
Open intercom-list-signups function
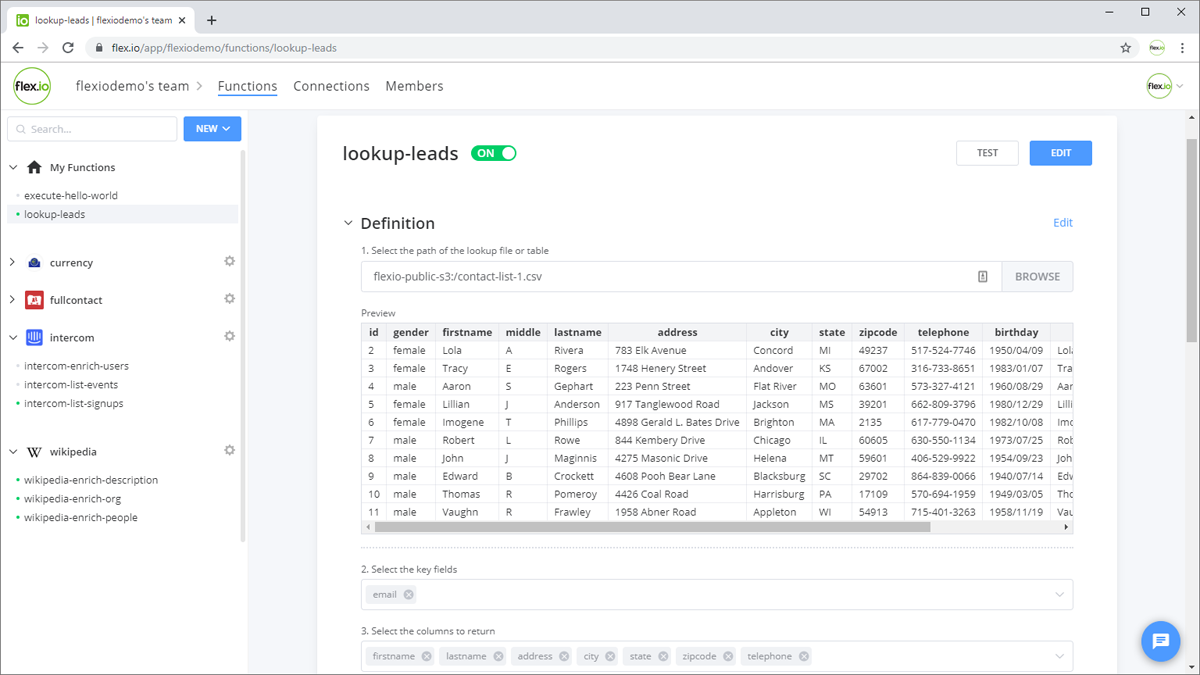tap(74, 404)
